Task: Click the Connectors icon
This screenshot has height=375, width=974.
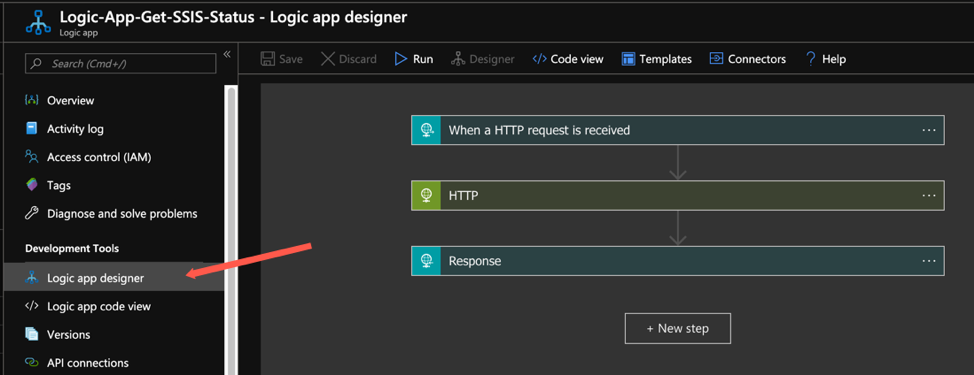Action: (716, 59)
